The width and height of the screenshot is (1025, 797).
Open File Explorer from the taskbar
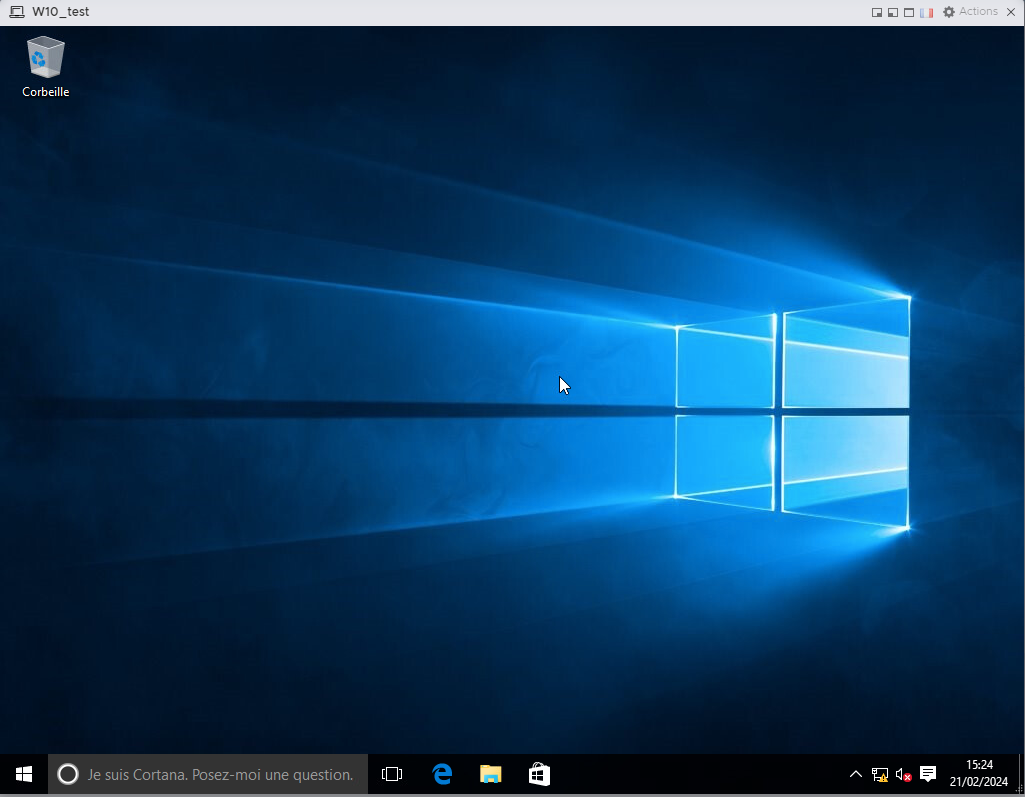[x=490, y=774]
